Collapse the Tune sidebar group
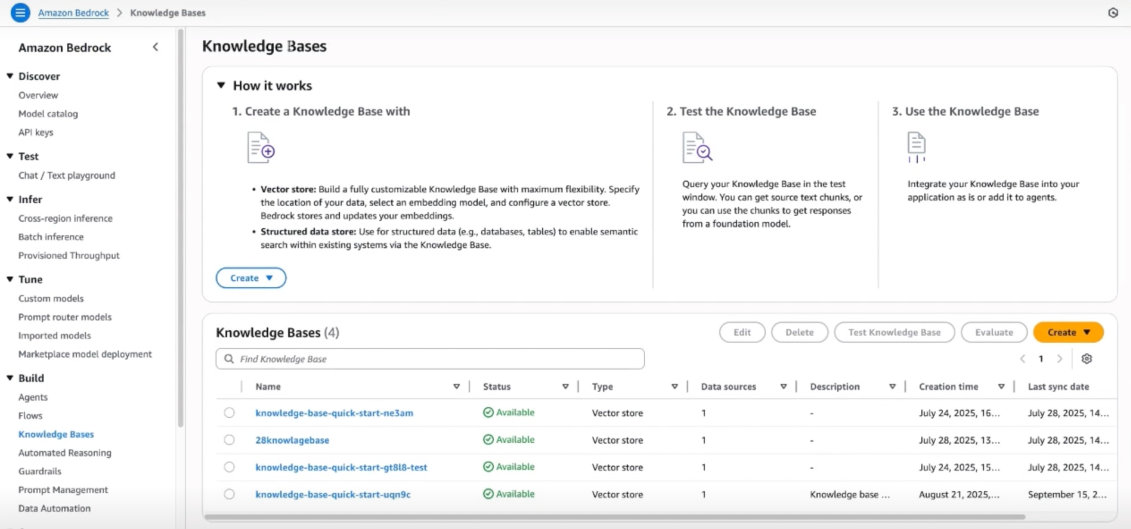 click(10, 279)
